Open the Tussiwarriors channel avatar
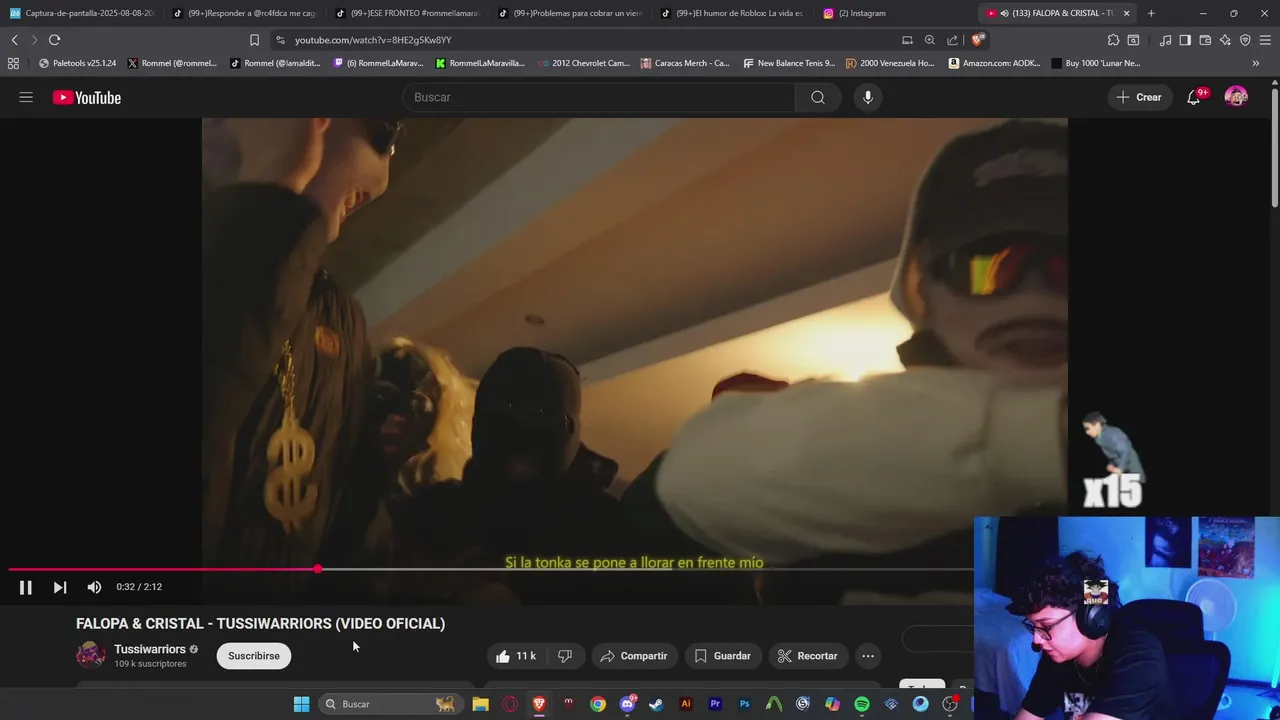This screenshot has width=1280, height=720. coord(91,655)
